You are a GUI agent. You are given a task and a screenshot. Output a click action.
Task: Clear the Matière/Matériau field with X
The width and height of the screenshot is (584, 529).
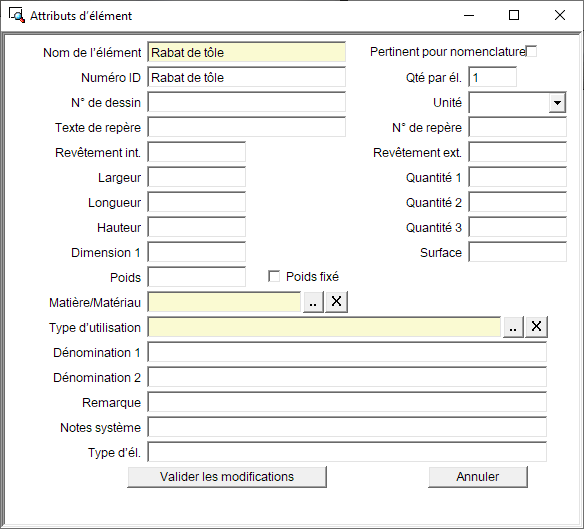tap(336, 302)
